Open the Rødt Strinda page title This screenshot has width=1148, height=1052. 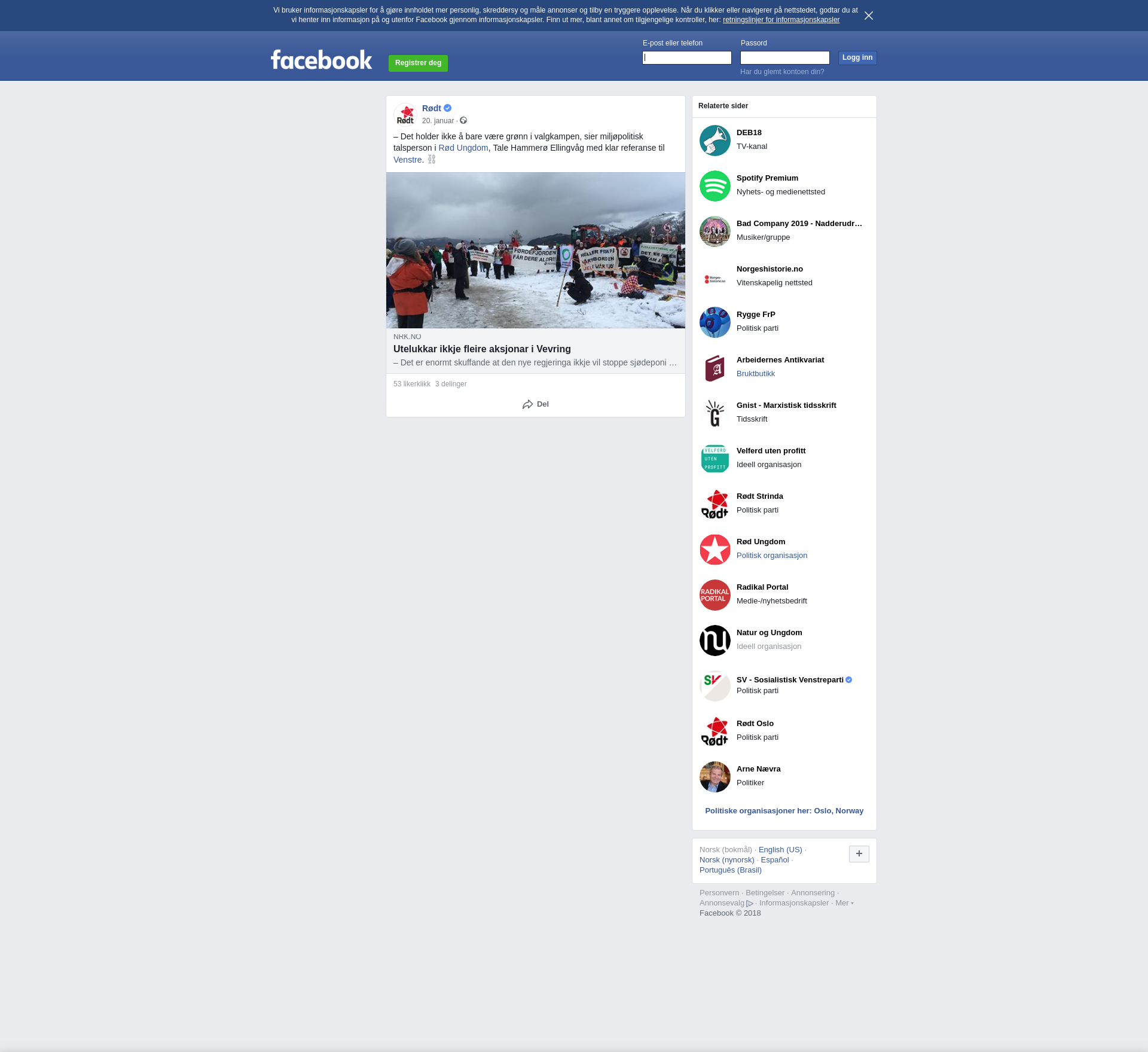[760, 496]
